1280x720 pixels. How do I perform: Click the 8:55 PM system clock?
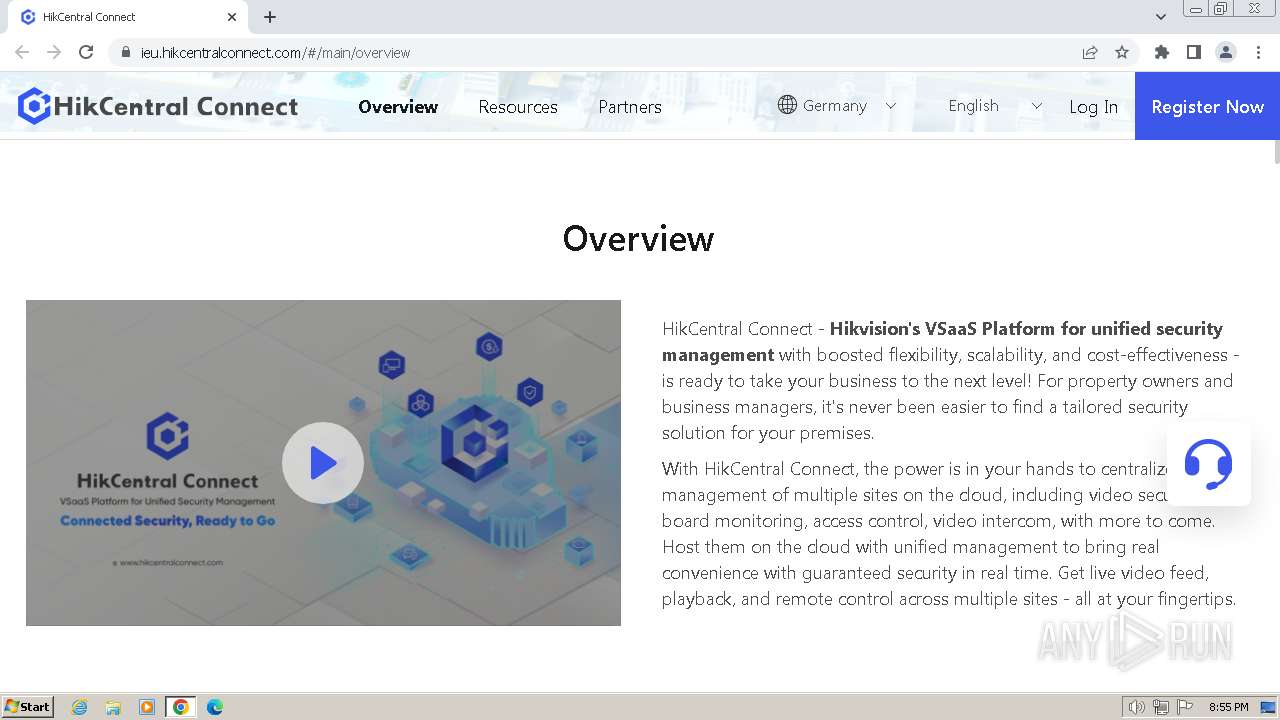point(1228,707)
